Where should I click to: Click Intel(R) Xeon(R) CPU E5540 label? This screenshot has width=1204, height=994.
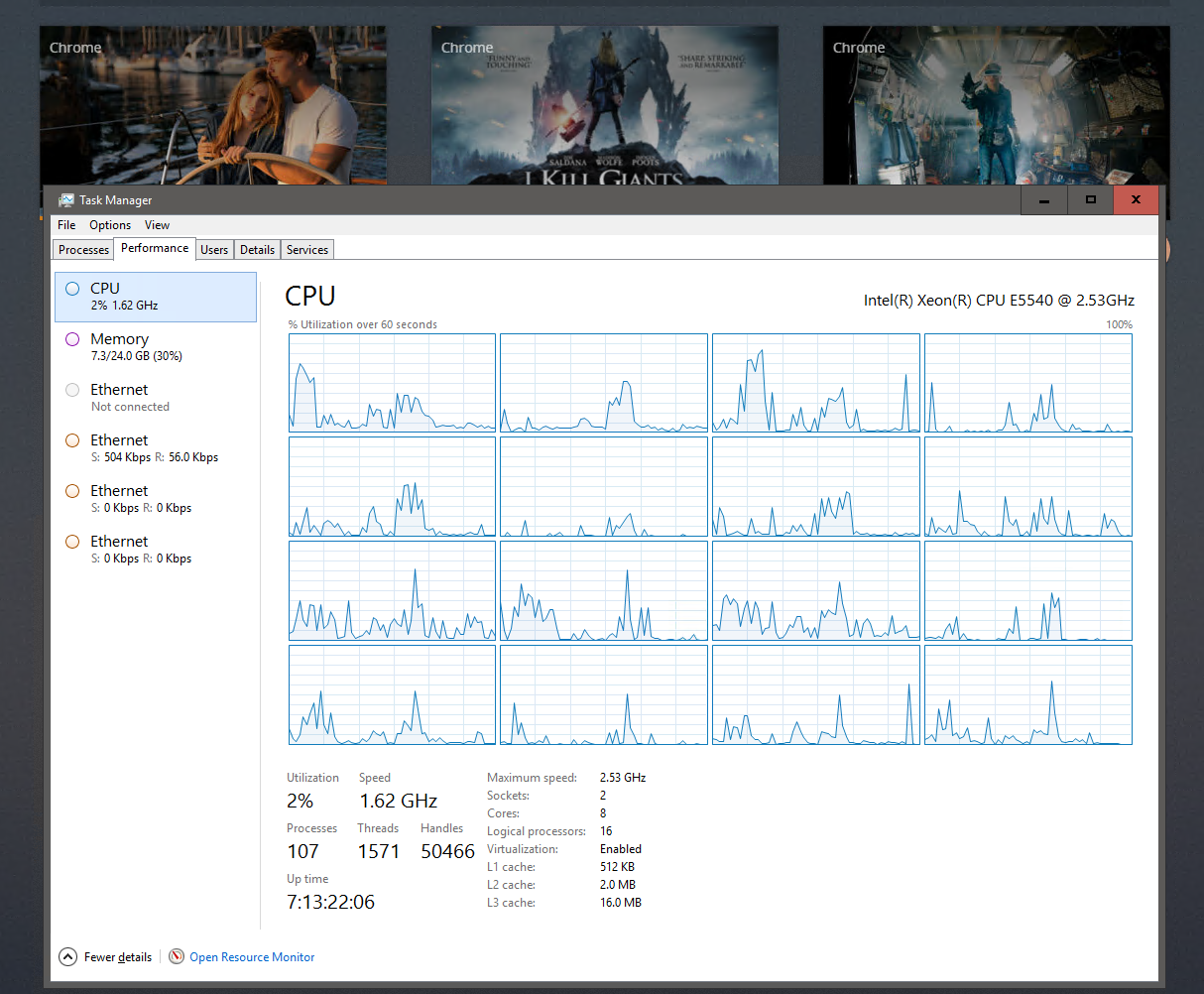(999, 300)
